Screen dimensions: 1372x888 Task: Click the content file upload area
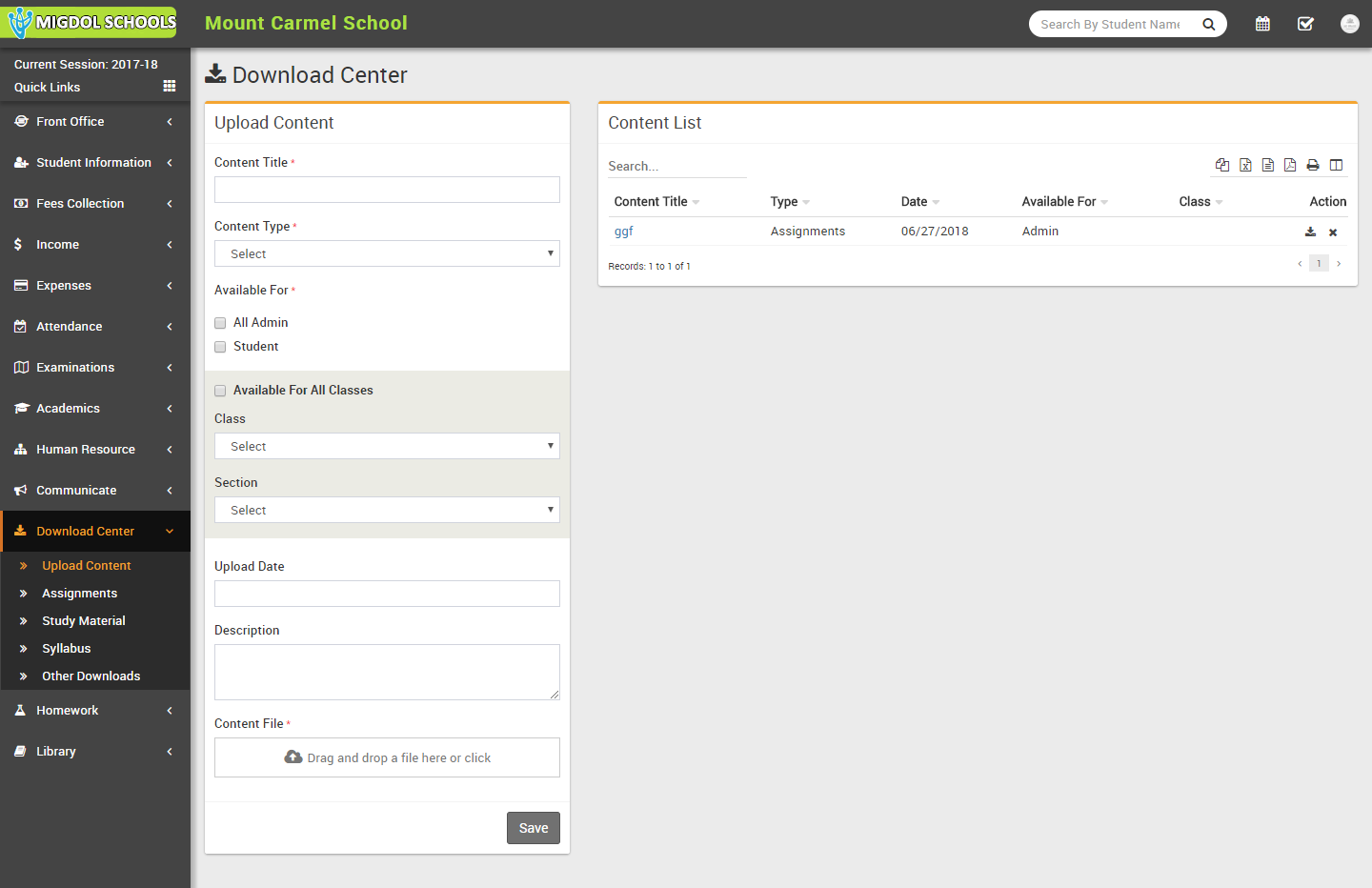point(387,757)
